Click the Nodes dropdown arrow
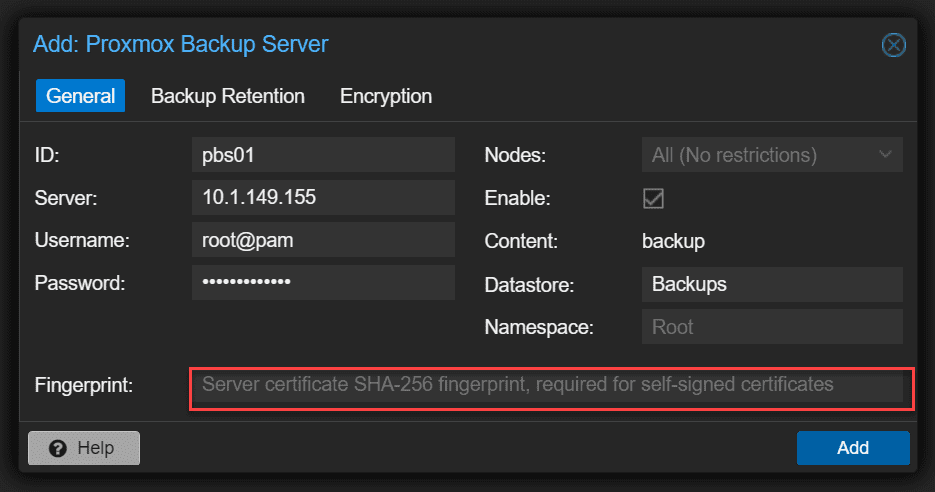The image size is (935, 492). (x=885, y=155)
